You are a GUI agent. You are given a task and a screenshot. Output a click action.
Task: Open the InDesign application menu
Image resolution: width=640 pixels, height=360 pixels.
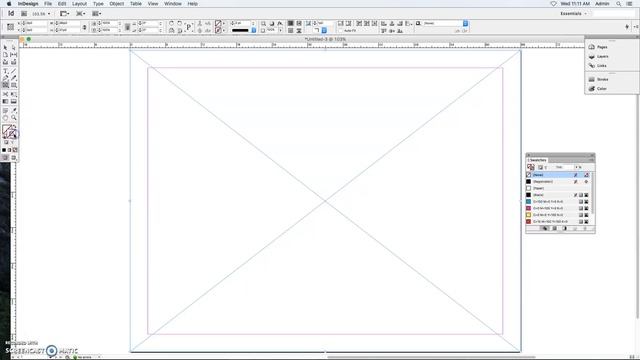(28, 4)
